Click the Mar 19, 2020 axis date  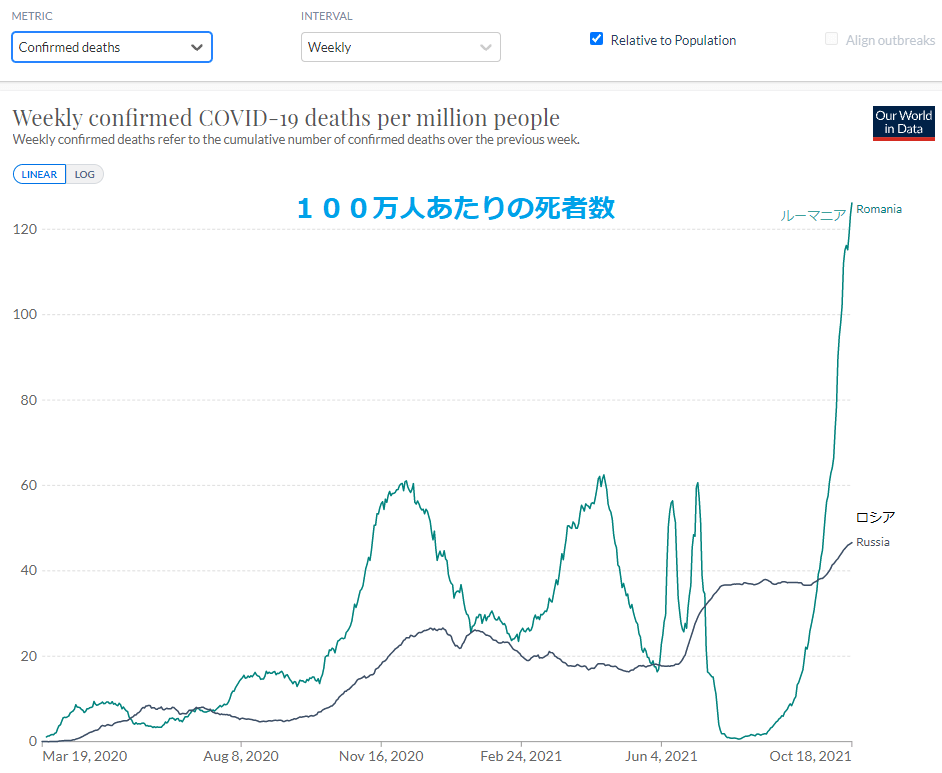pyautogui.click(x=85, y=756)
